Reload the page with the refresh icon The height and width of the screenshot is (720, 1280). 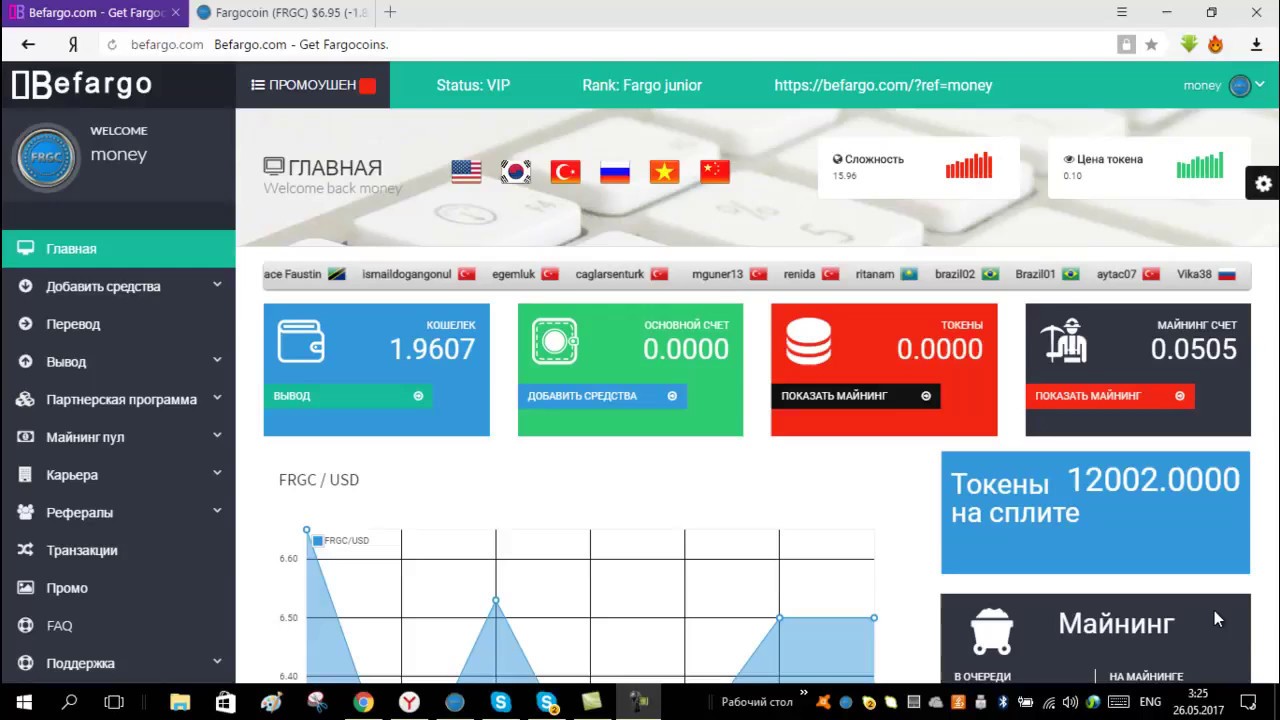tap(112, 45)
